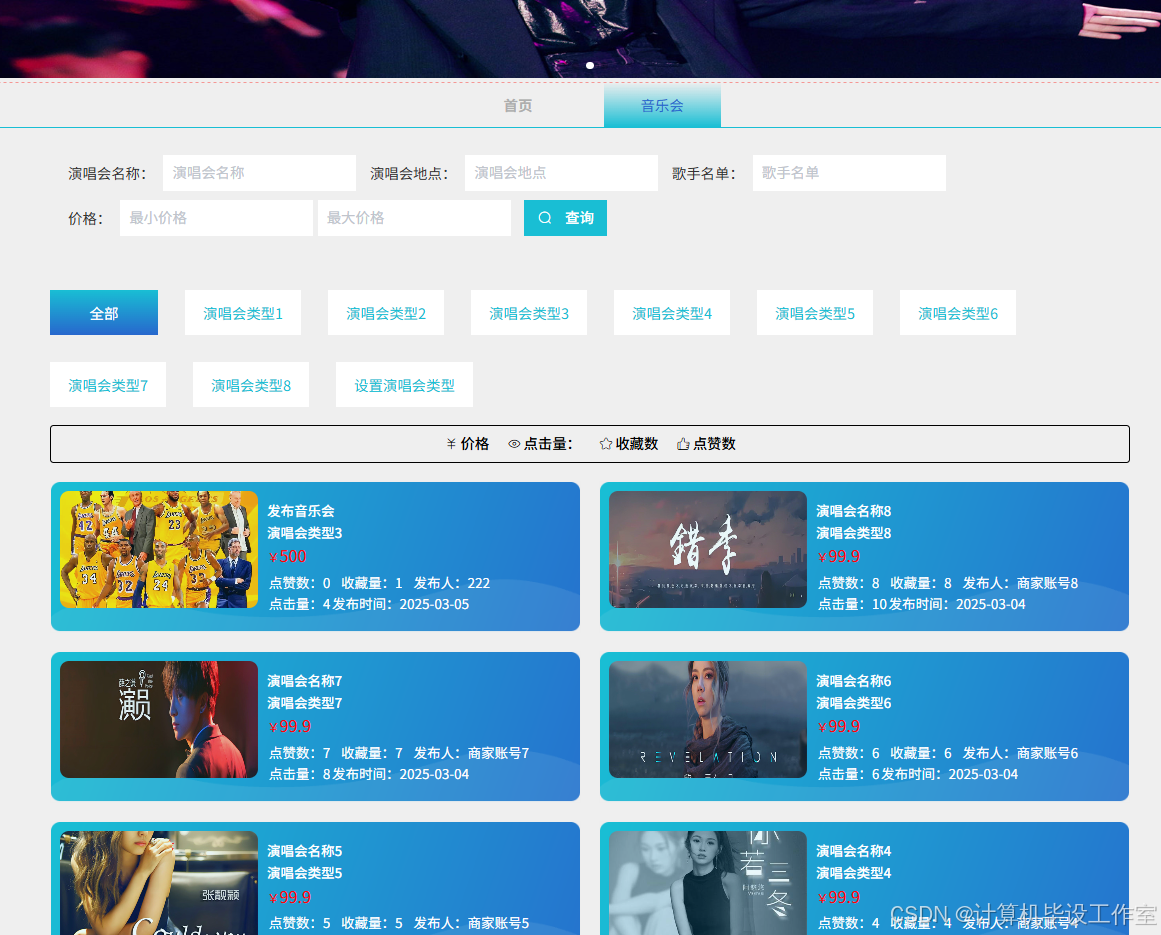Focus the 演唱会地点 input field
1161x935 pixels.
[x=561, y=172]
